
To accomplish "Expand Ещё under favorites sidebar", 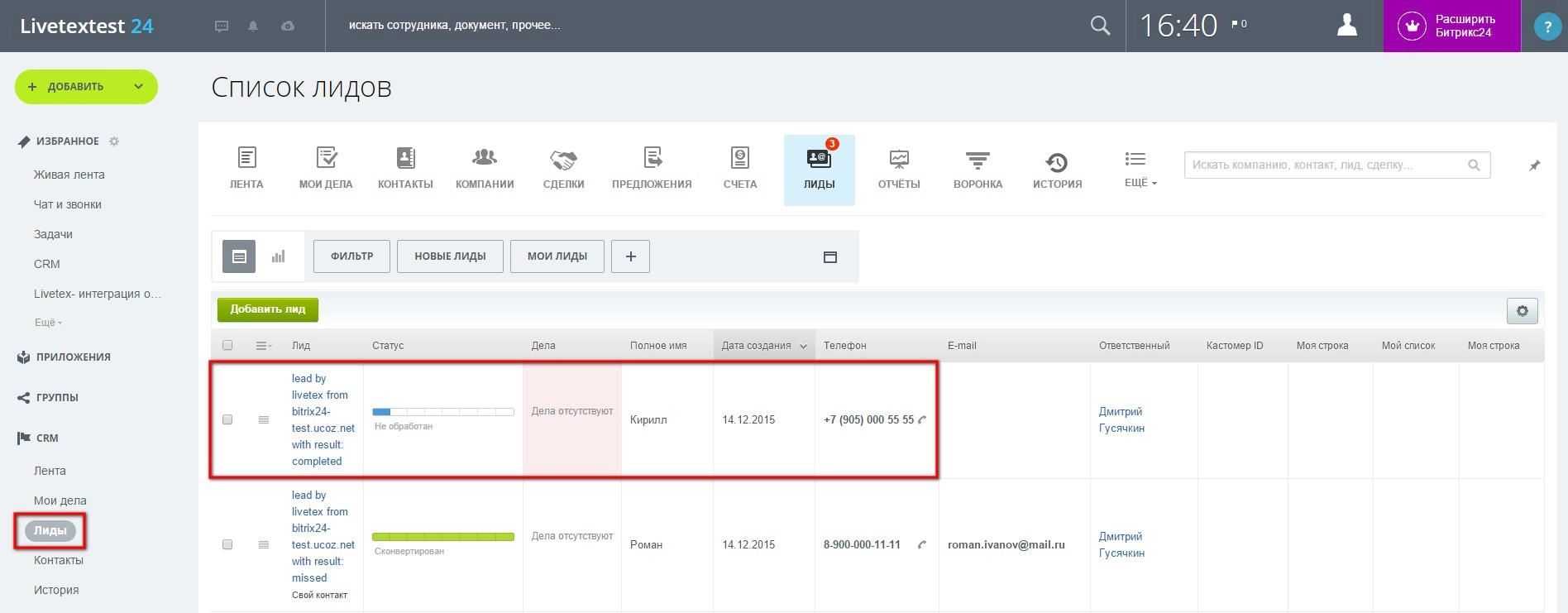I will (x=48, y=323).
